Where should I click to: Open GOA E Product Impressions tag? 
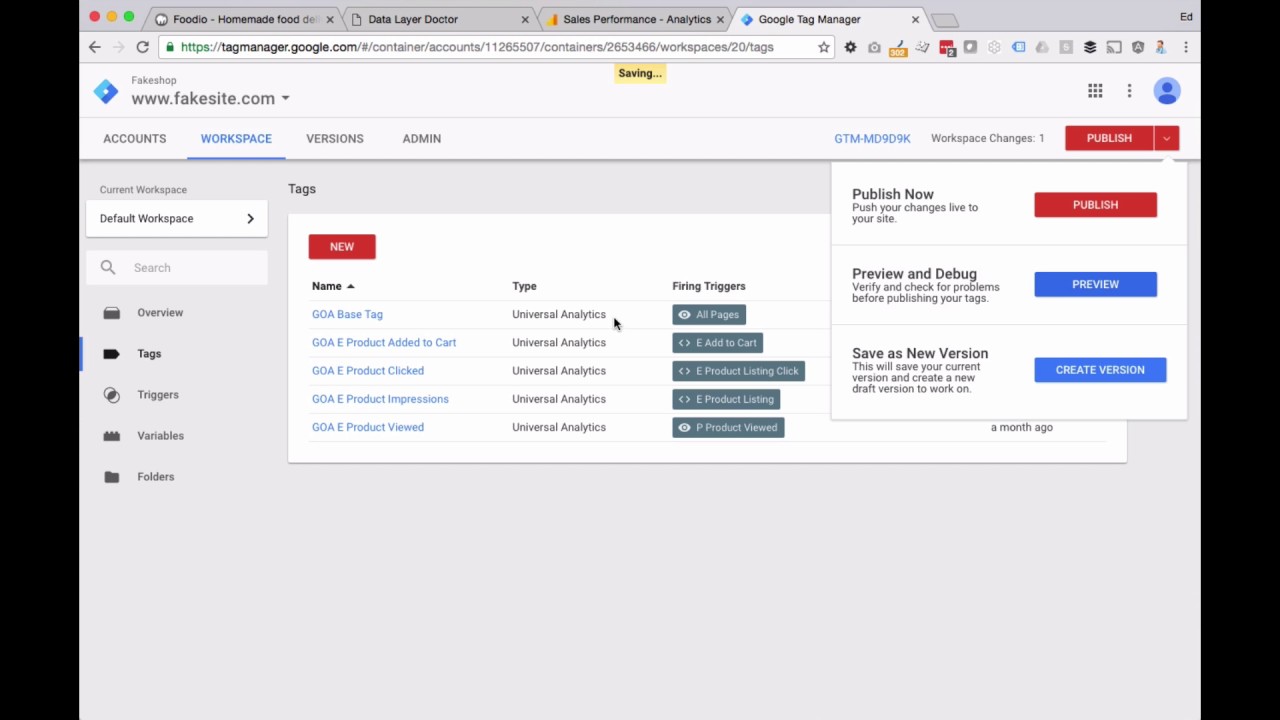tap(380, 399)
